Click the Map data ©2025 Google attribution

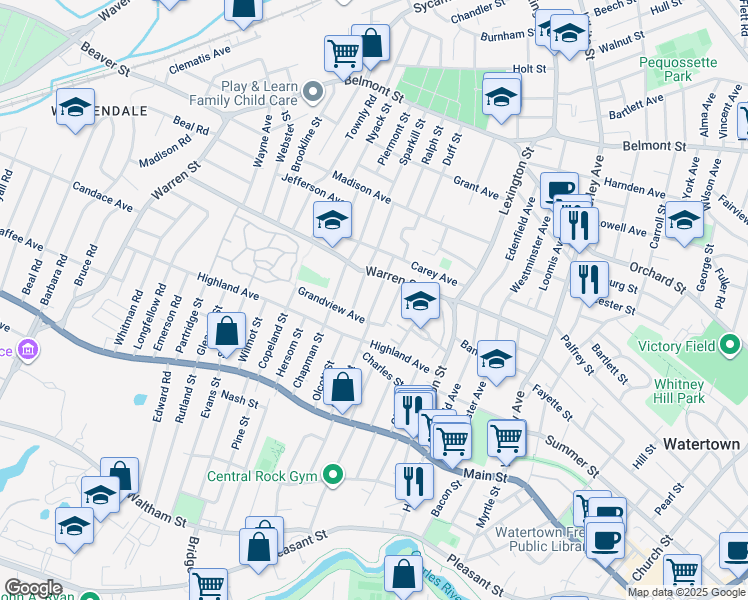[x=685, y=592]
